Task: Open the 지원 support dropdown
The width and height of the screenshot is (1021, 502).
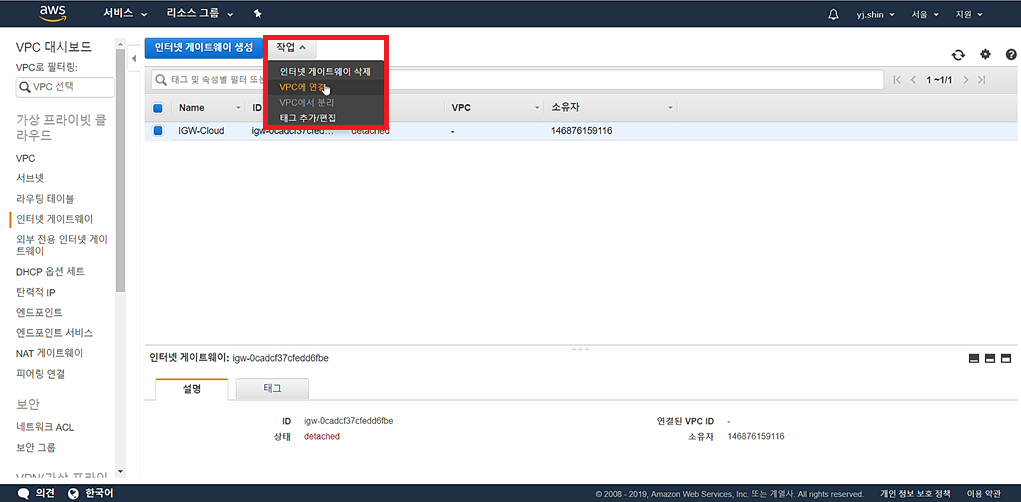Action: 968,14
